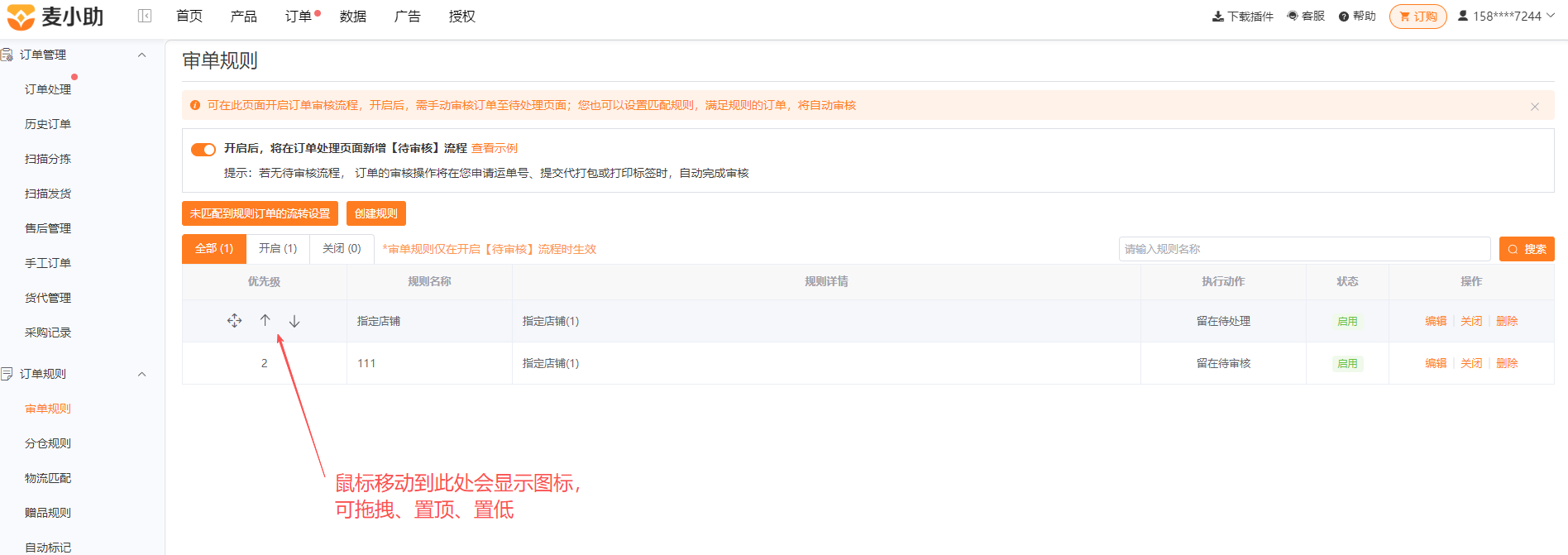Edit the 111 rule
Image resolution: width=1568 pixels, height=555 pixels.
[x=1436, y=363]
